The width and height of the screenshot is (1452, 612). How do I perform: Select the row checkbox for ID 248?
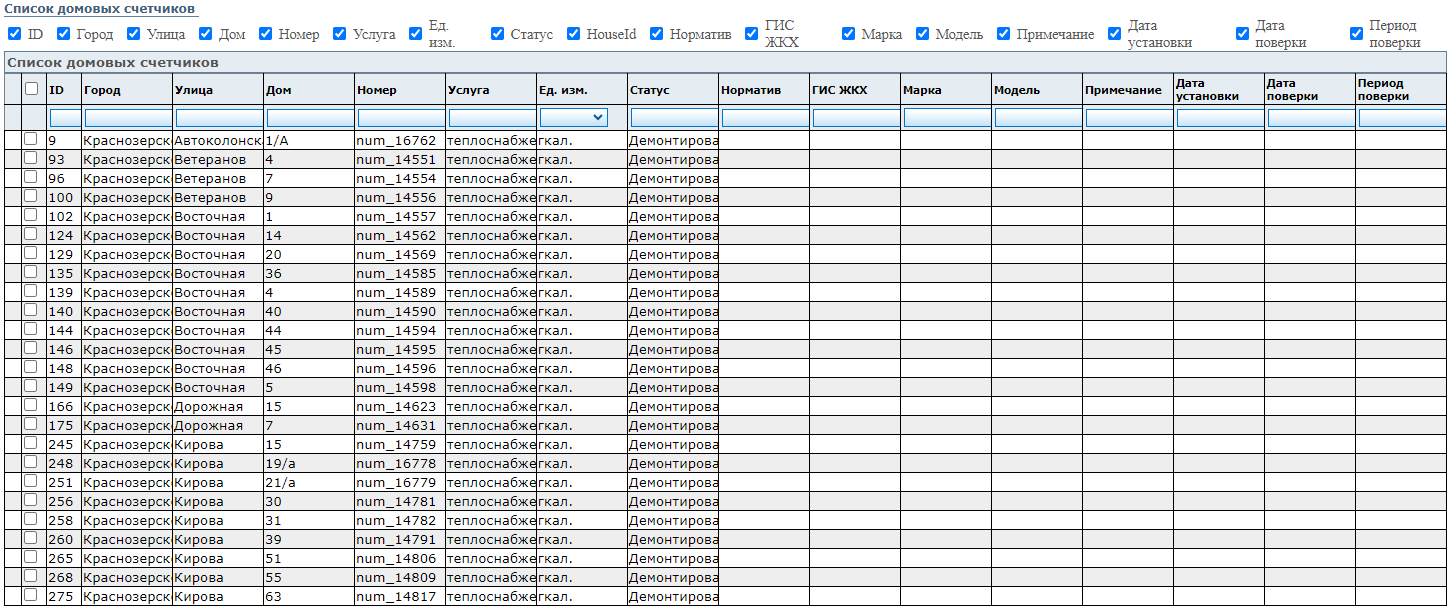point(31,462)
